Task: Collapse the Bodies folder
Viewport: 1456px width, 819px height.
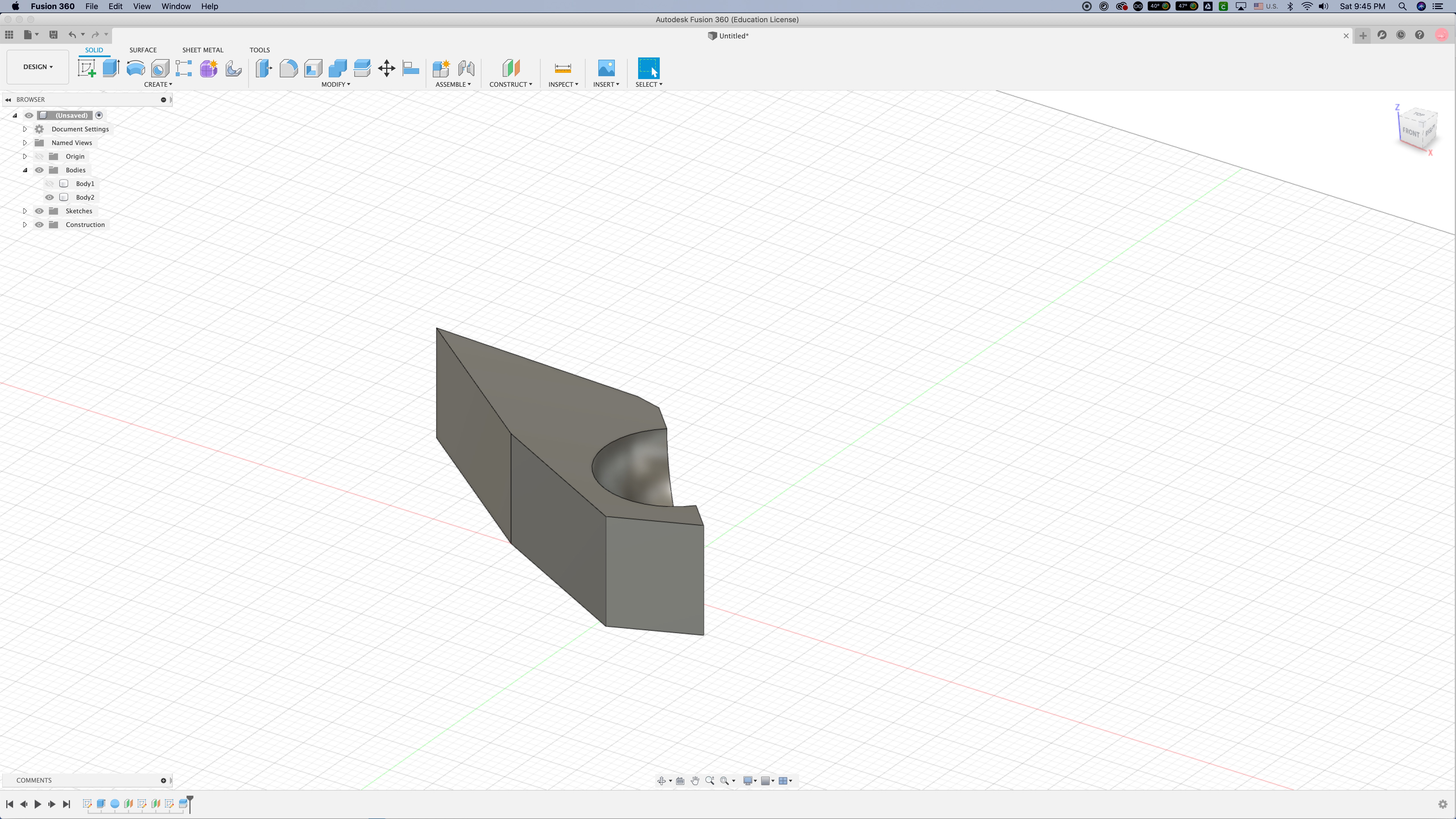Action: click(x=25, y=170)
